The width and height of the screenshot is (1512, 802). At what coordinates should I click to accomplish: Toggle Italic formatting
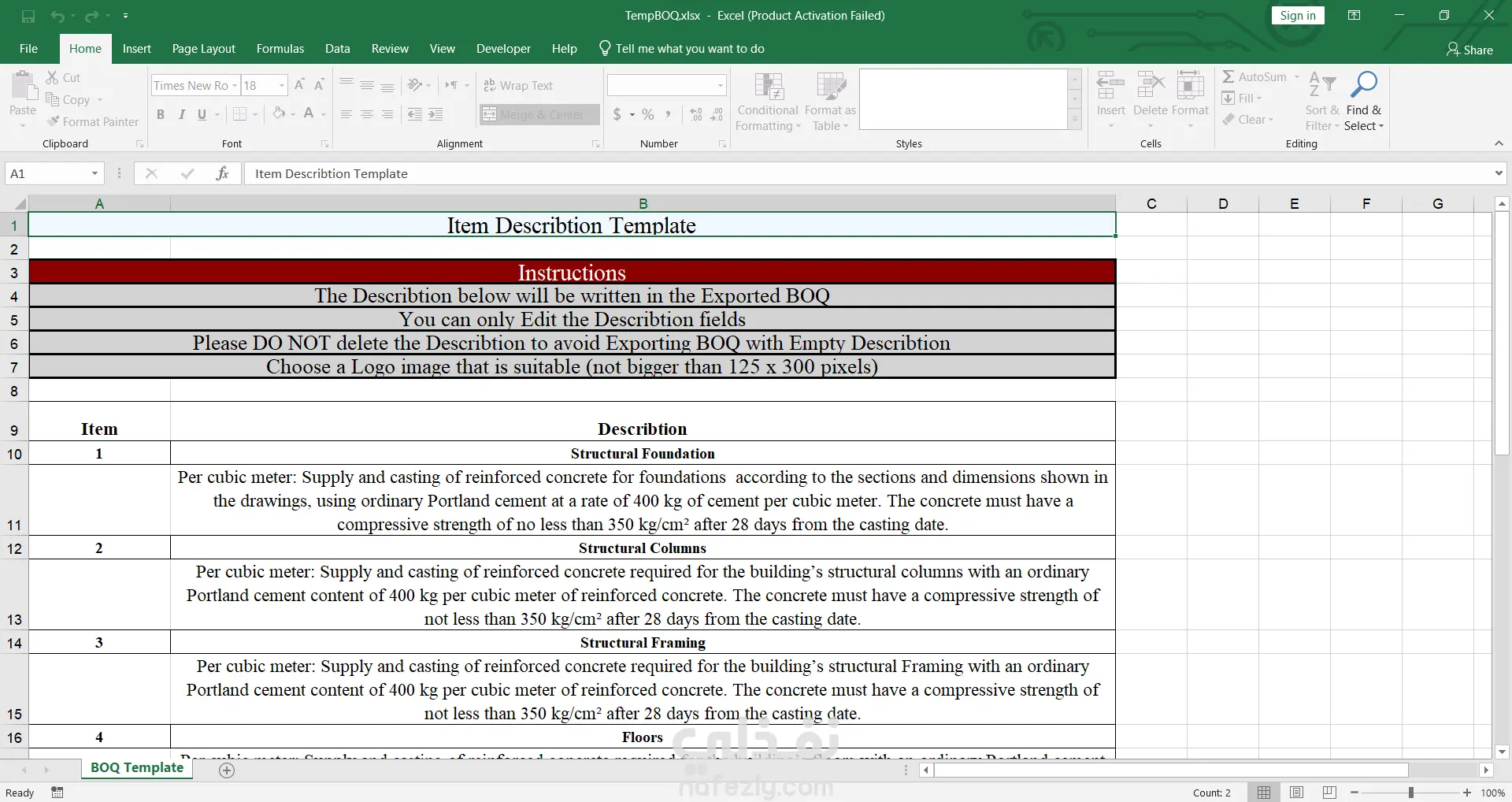point(181,114)
